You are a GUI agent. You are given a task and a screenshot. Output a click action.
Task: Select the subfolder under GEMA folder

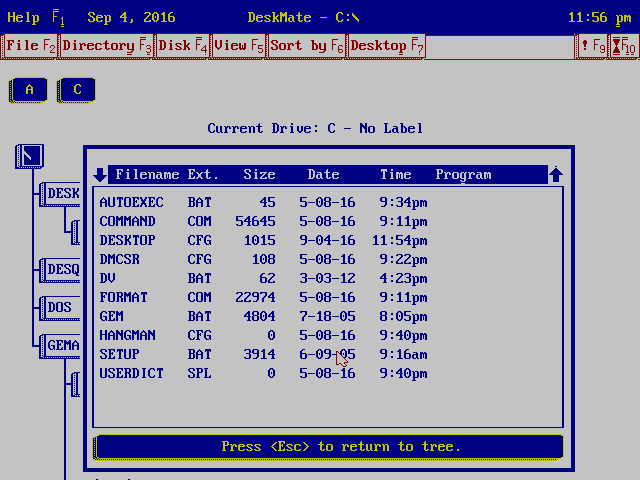76,384
